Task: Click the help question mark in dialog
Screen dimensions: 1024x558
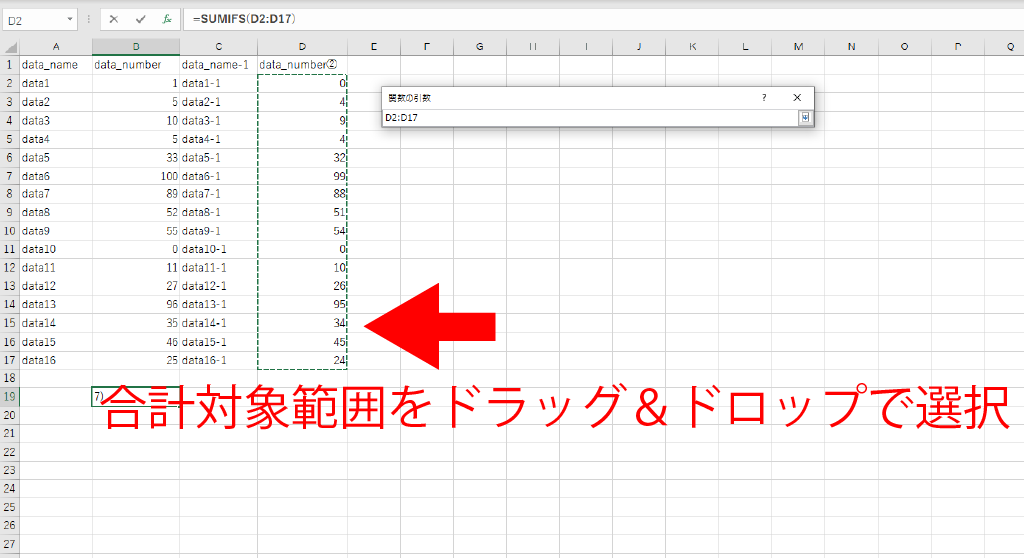Action: (x=764, y=98)
